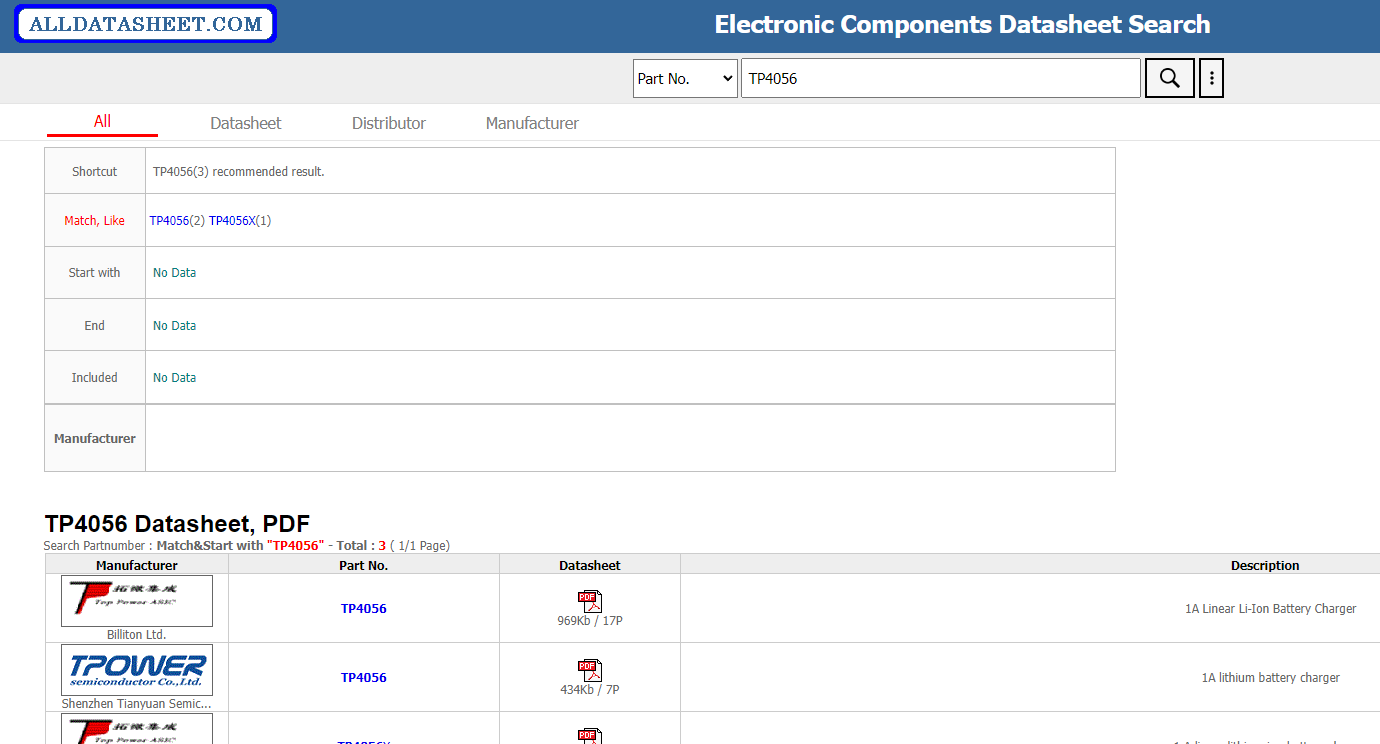This screenshot has width=1380, height=744.
Task: Open the Part No. search type dropdown
Action: [685, 78]
